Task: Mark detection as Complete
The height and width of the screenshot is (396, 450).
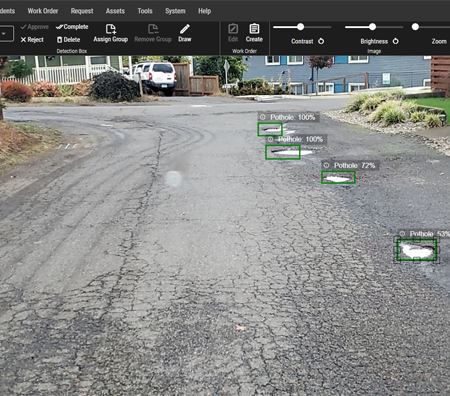Action: 72,27
